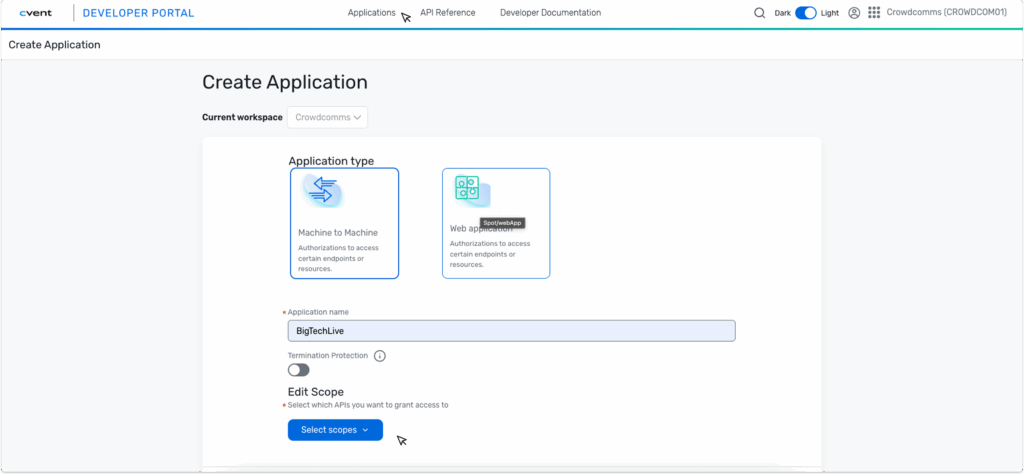Open the API Reference menu item
This screenshot has height=474, width=1024.
447,13
